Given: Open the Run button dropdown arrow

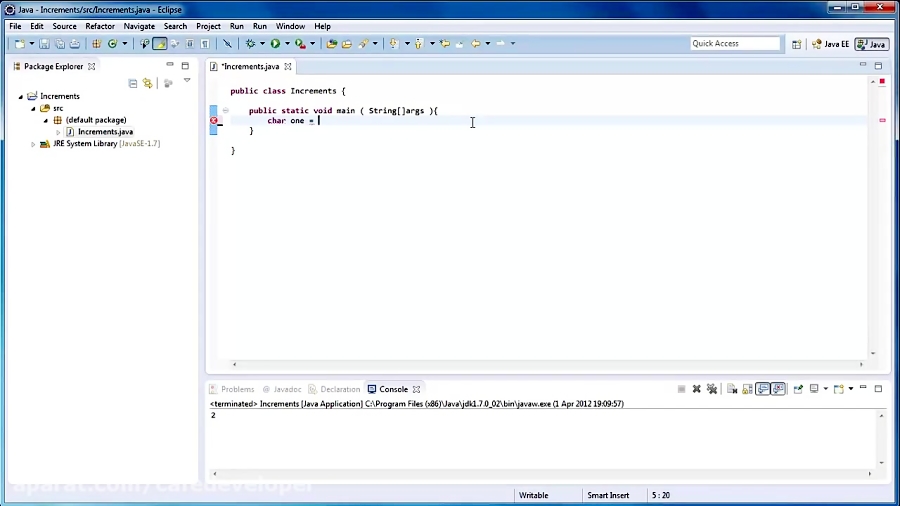Looking at the screenshot, I should point(287,44).
